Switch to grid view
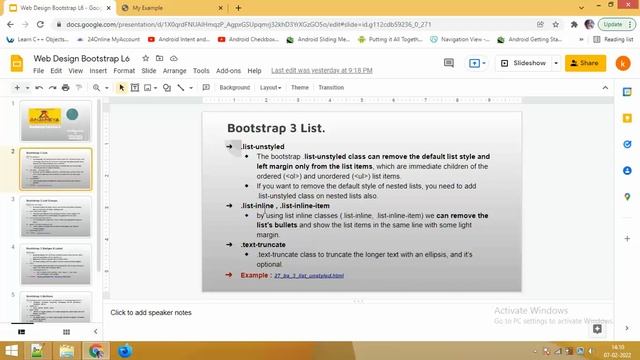640x360 pixels. 67,332
